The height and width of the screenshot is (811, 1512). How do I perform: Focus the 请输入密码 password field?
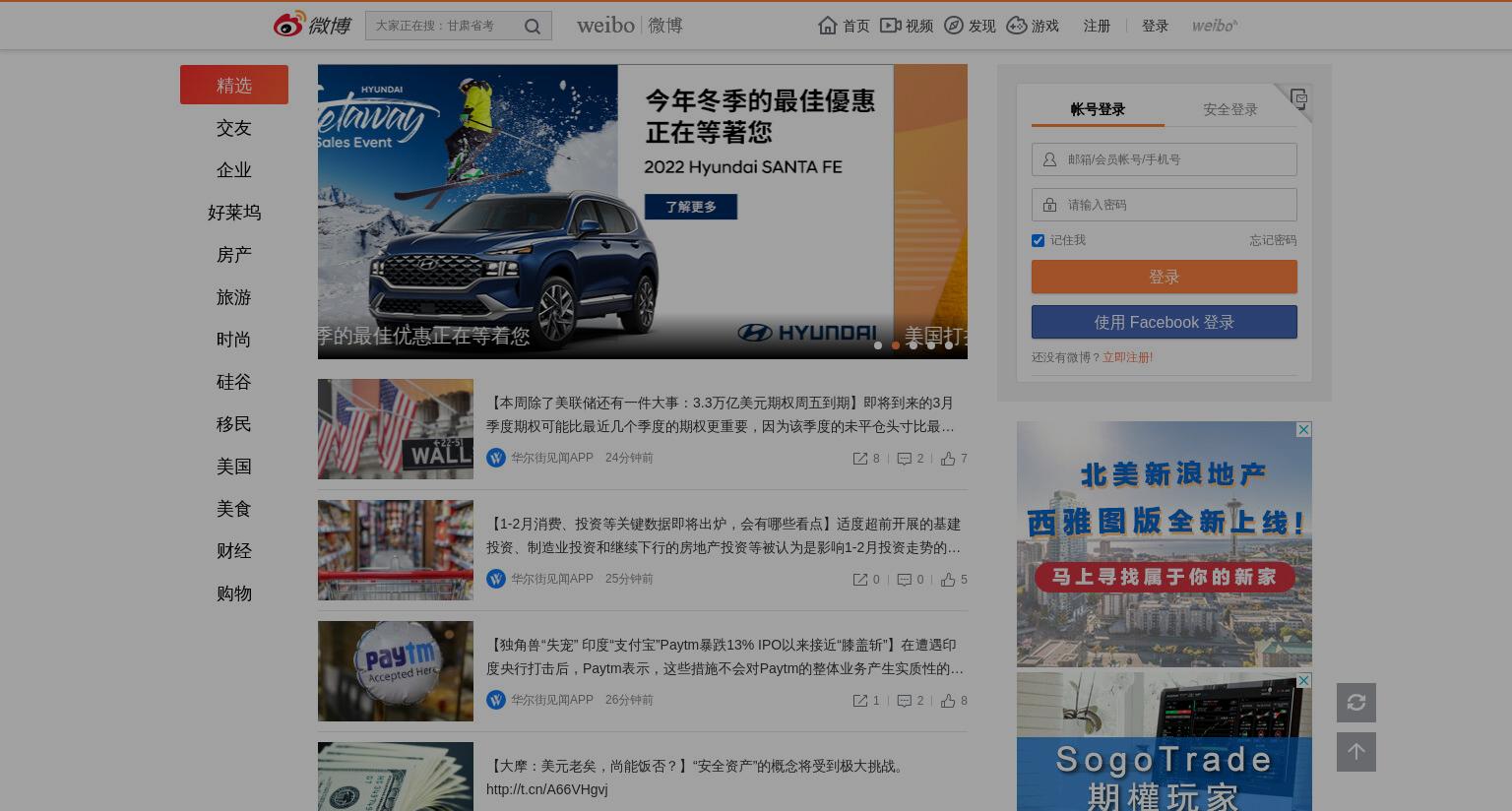click(x=1165, y=205)
